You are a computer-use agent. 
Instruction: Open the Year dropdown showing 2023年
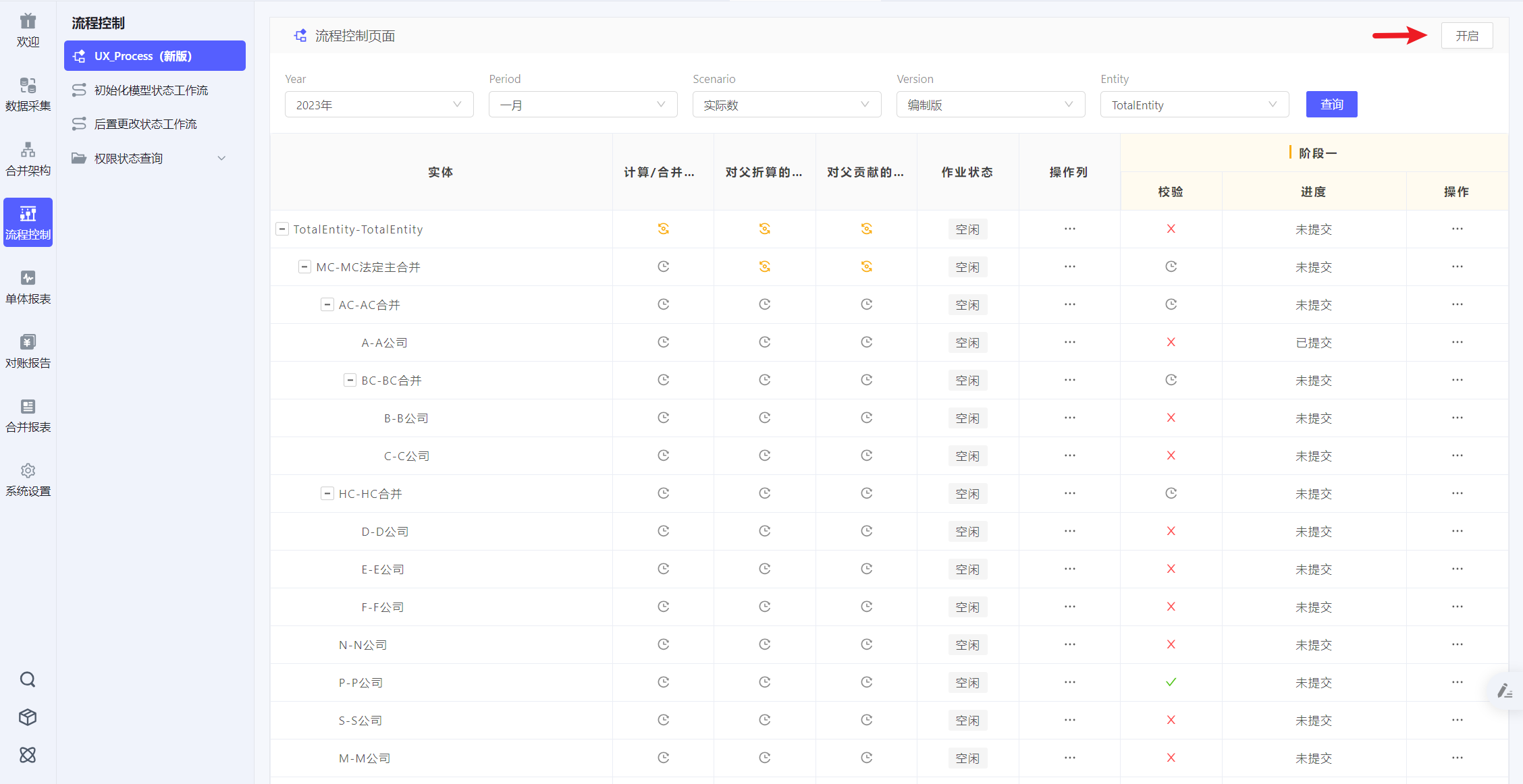pos(379,105)
